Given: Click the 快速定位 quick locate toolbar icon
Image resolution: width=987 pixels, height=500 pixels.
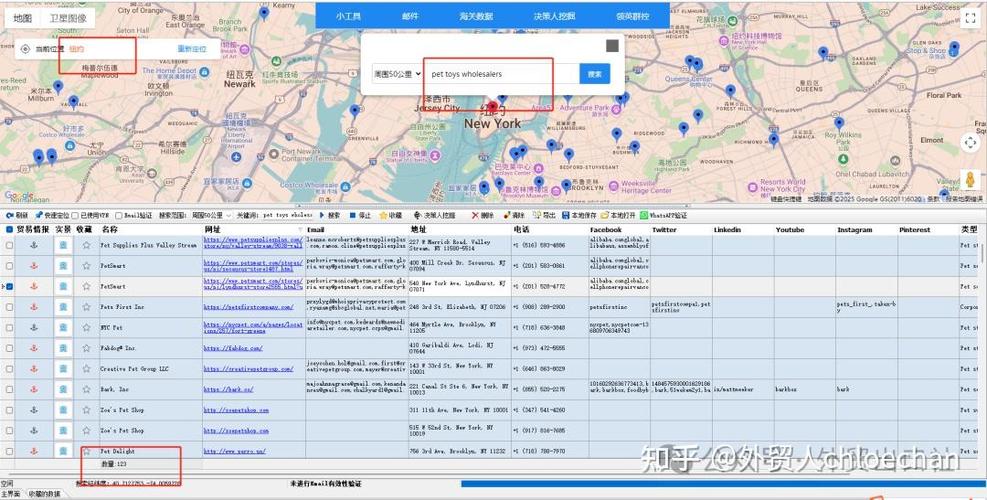Looking at the screenshot, I should (x=38, y=215).
